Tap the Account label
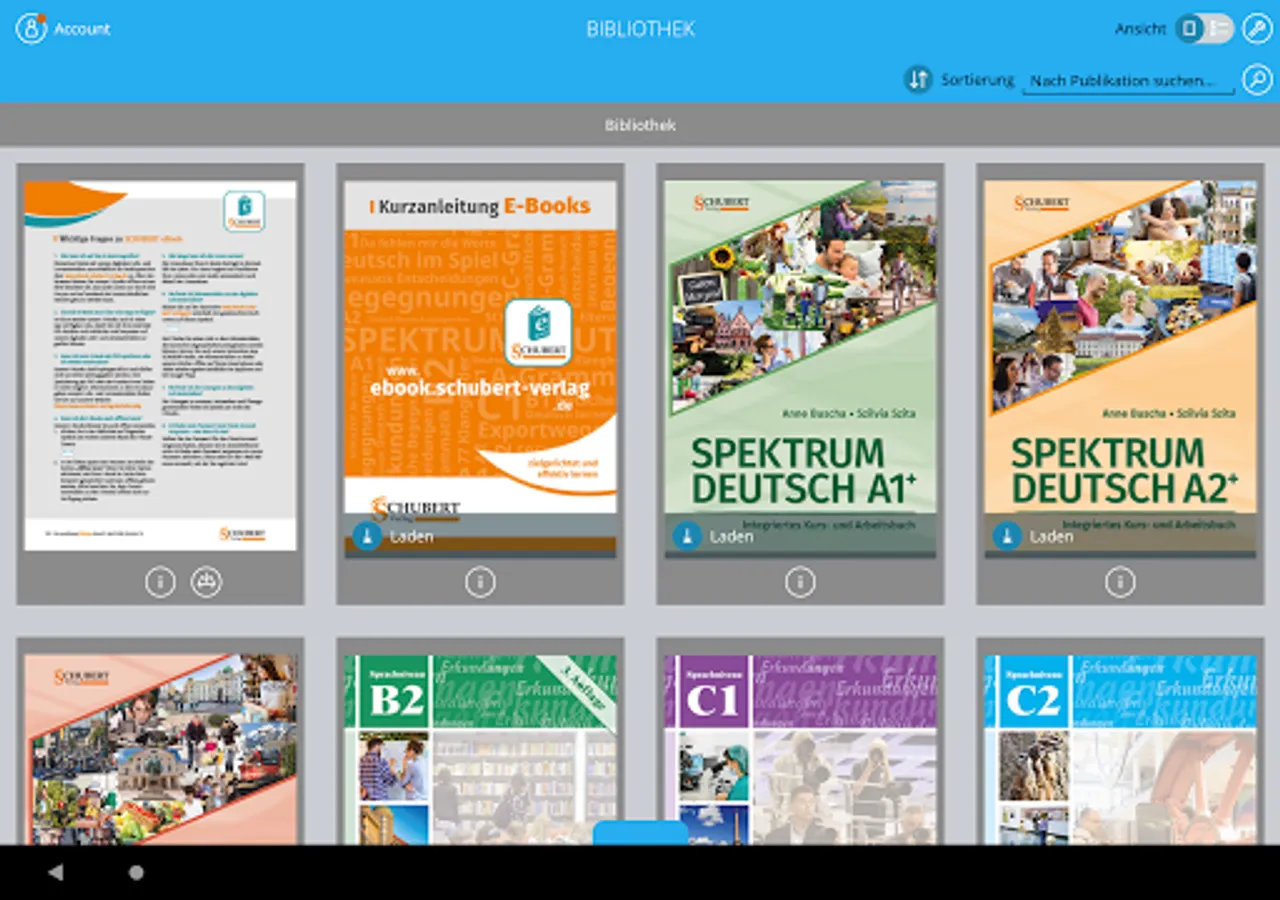The width and height of the screenshot is (1280, 900). point(82,29)
